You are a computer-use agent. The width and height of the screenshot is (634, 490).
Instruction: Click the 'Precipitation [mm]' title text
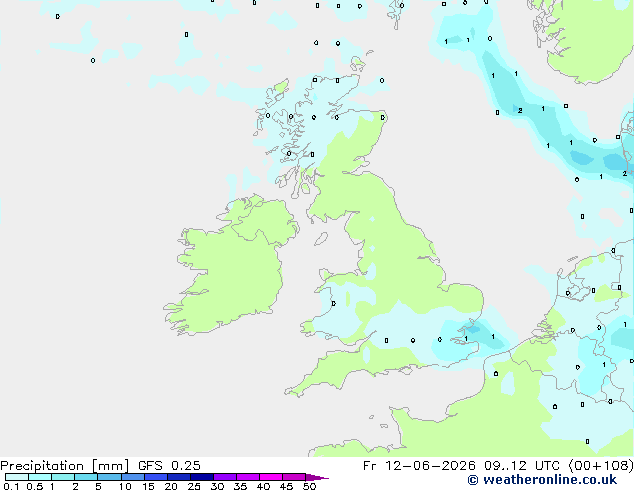[x=64, y=466]
